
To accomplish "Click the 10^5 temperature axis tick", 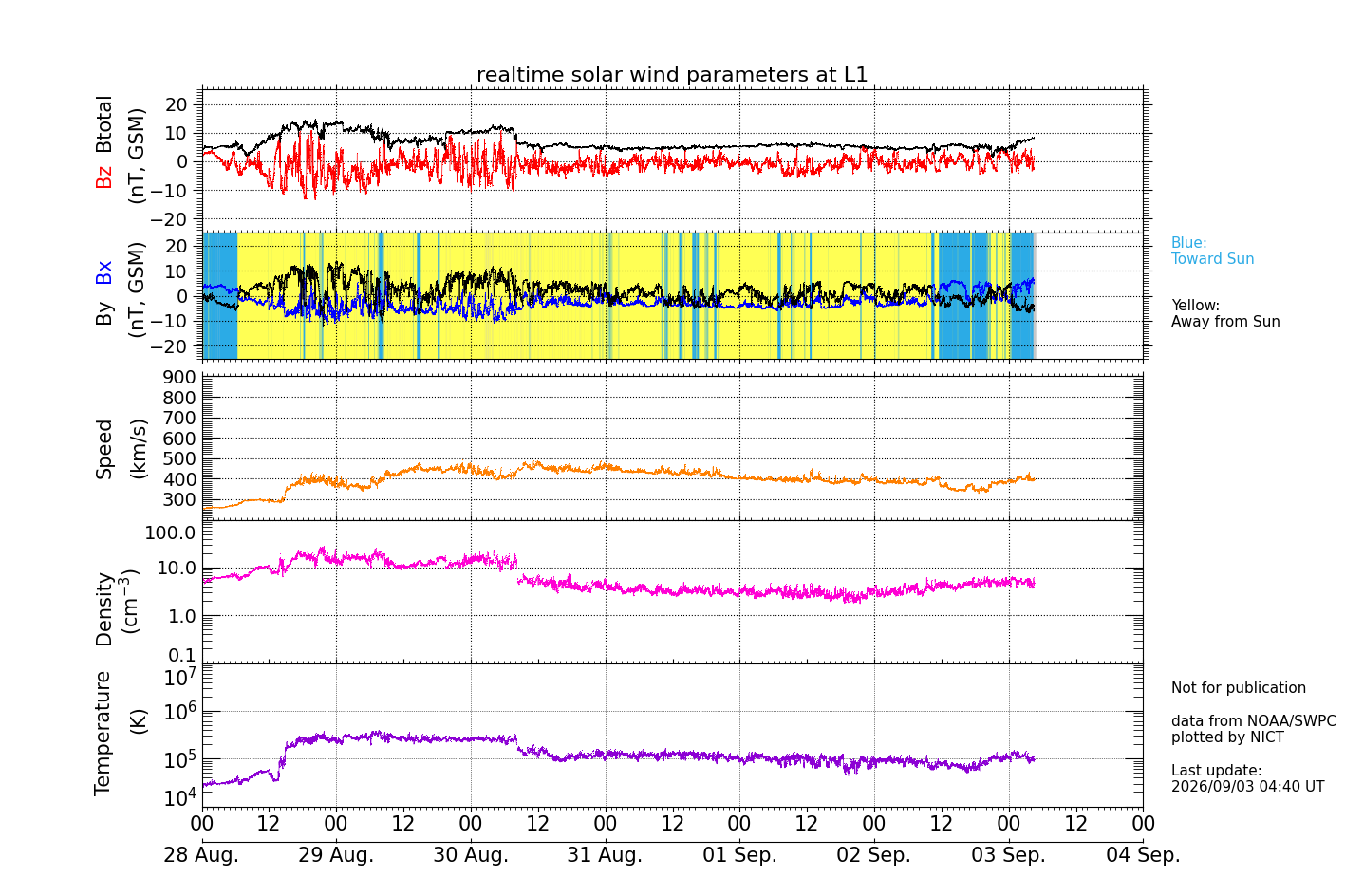I will [x=180, y=757].
